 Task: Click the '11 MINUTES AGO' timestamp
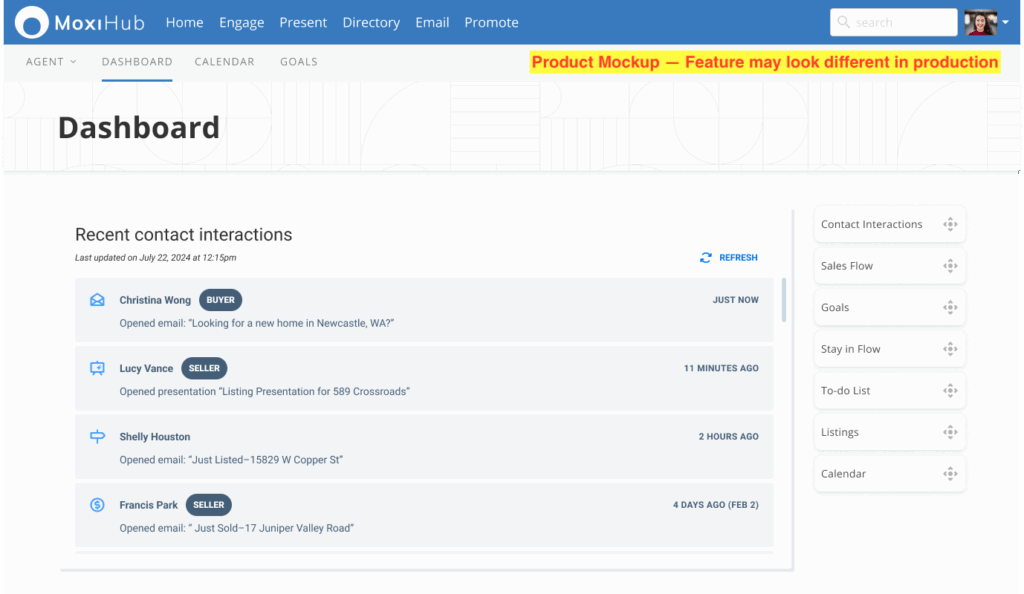pos(721,368)
